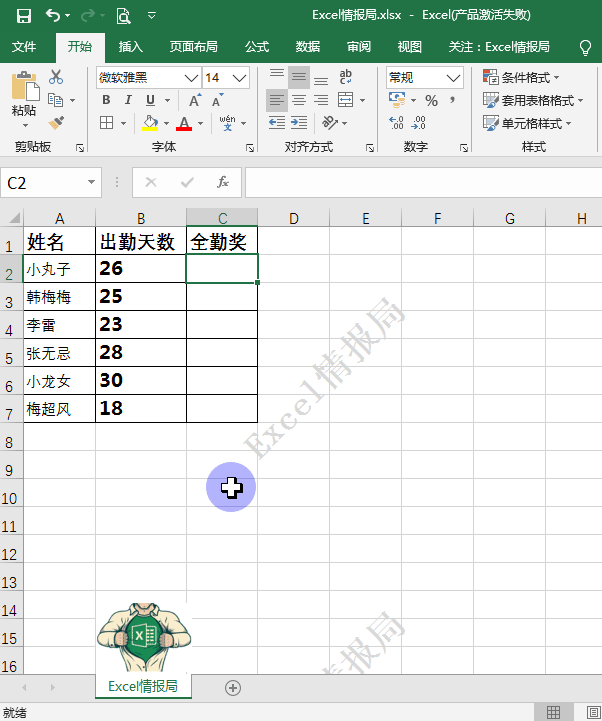602x721 pixels.
Task: Switch to the 插入 ribbon tab
Action: [131, 46]
